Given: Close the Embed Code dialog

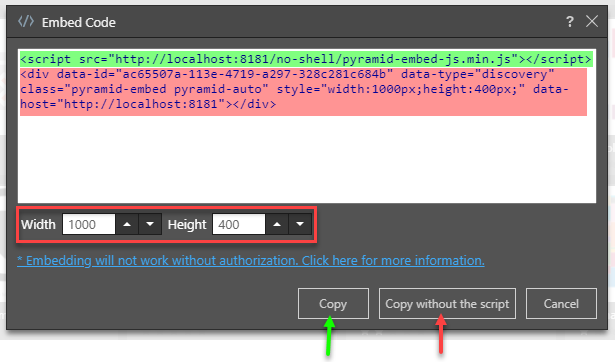Looking at the screenshot, I should (x=592, y=21).
